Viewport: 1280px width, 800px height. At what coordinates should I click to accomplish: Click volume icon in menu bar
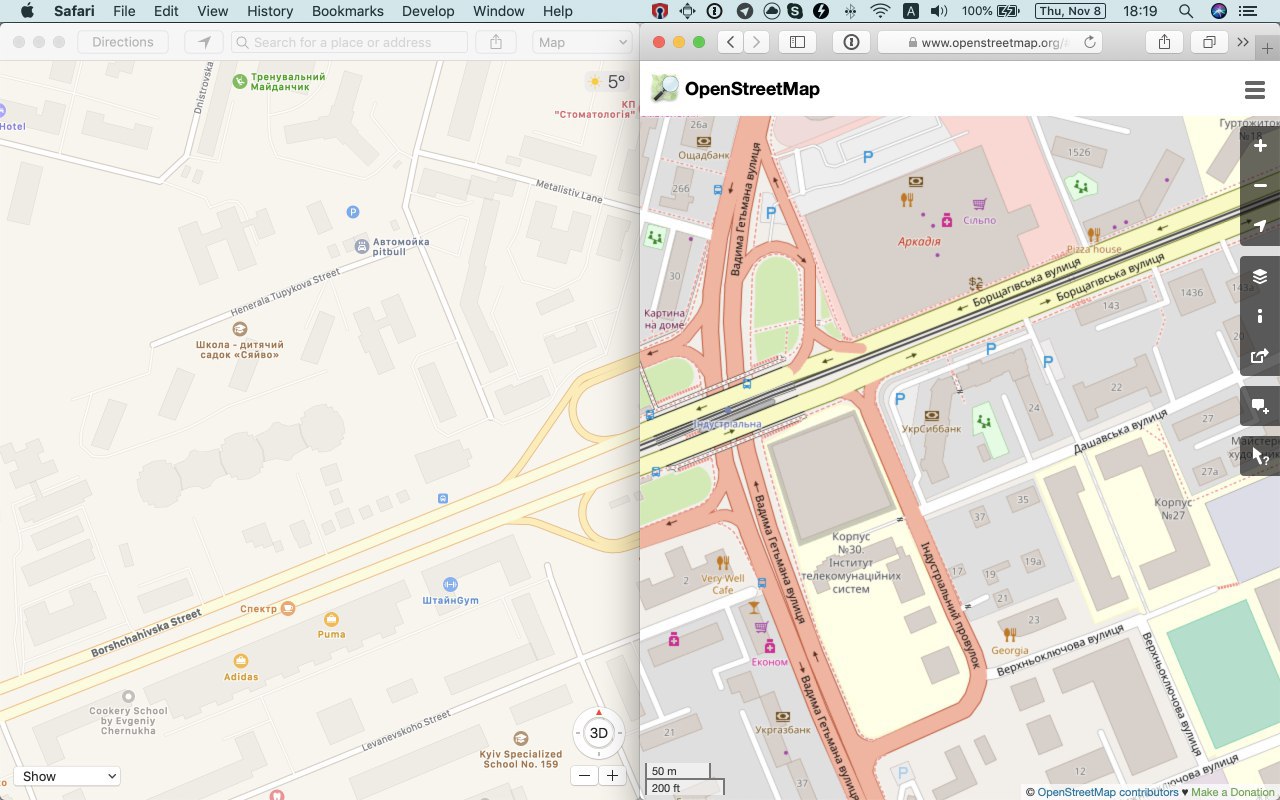tap(938, 11)
